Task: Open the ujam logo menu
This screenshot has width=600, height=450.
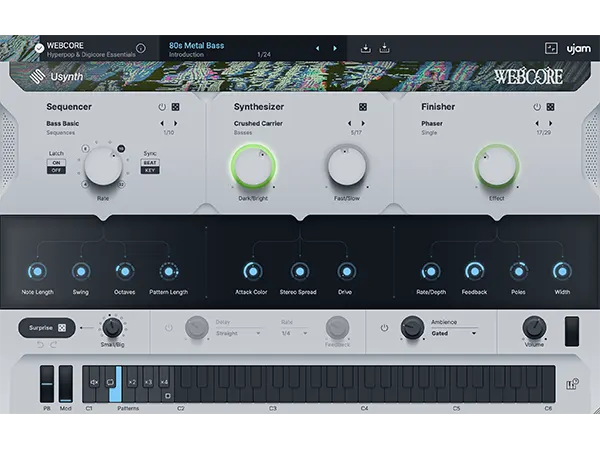Action: pos(579,49)
